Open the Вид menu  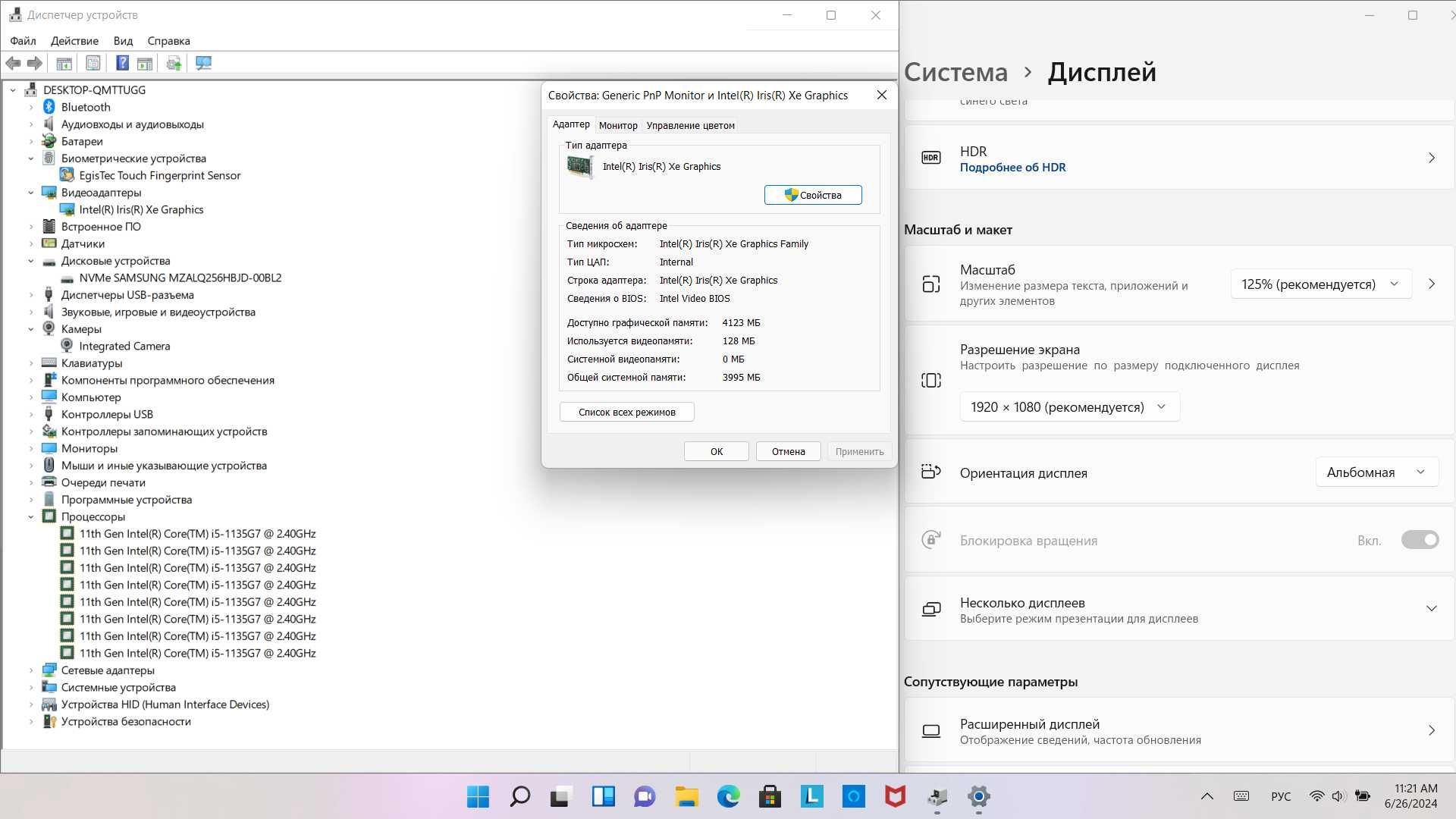click(123, 41)
